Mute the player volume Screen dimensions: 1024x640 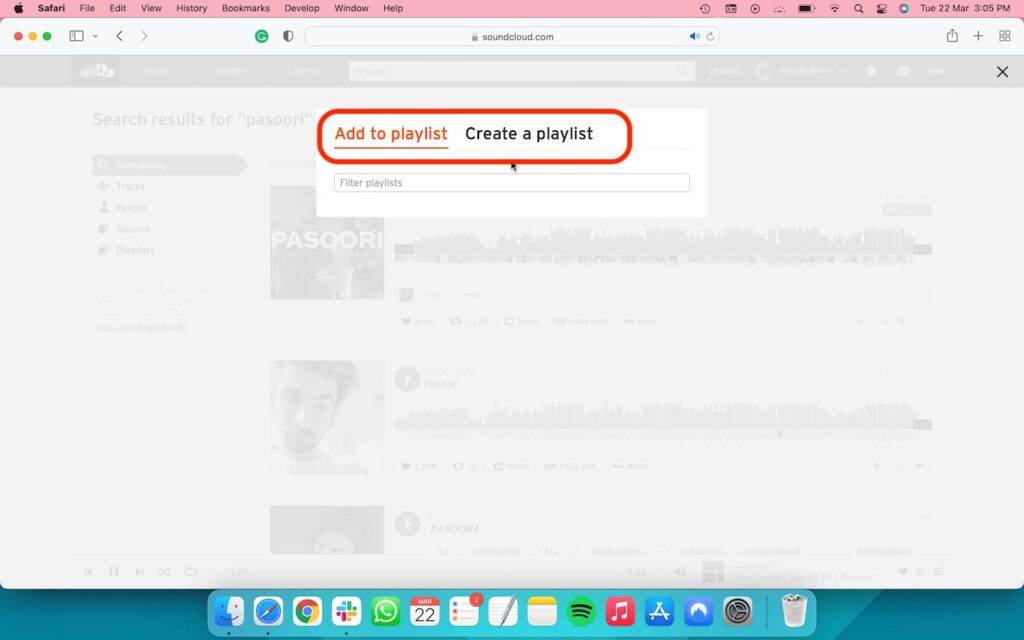pyautogui.click(x=680, y=571)
